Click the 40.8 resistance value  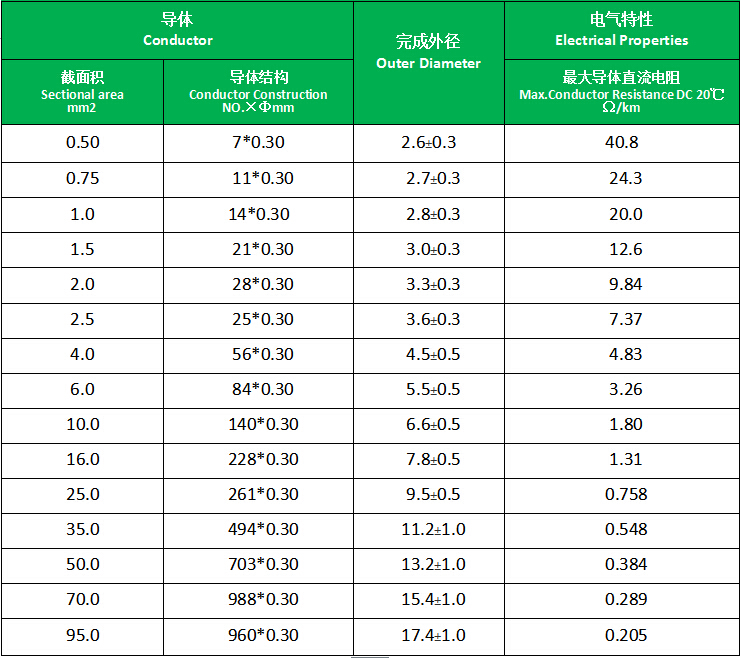(621, 142)
